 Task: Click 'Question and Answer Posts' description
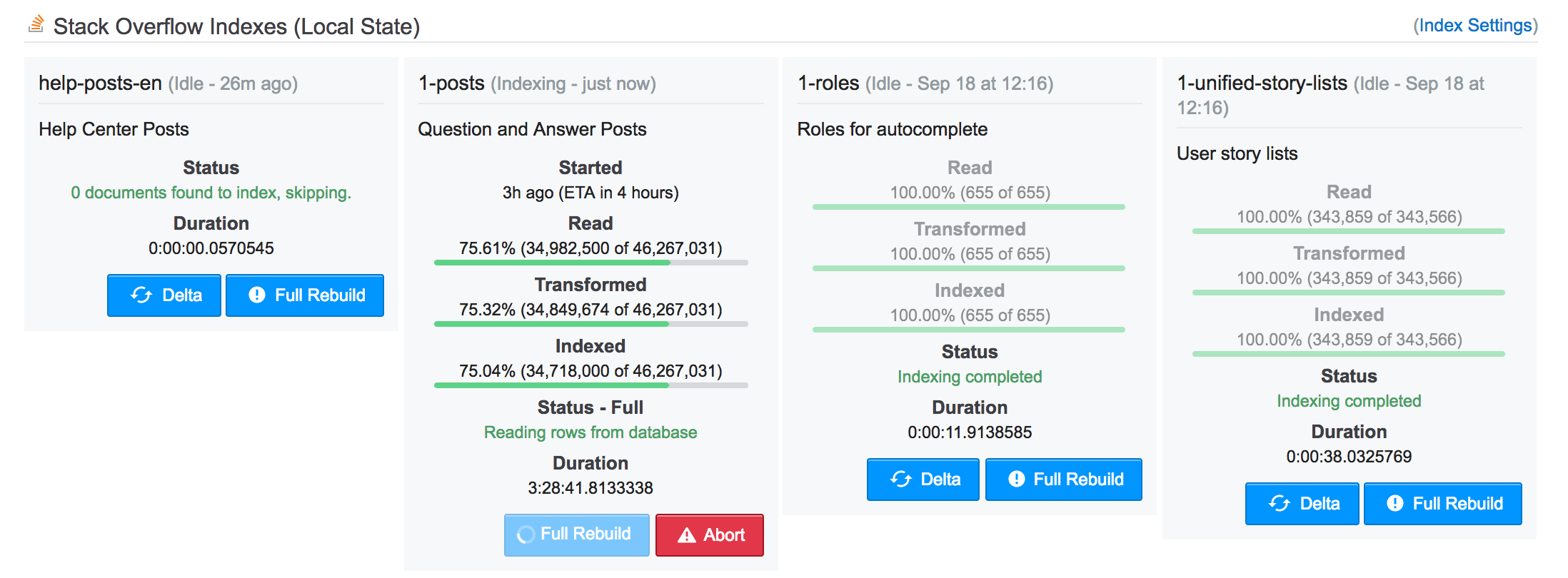tap(532, 129)
